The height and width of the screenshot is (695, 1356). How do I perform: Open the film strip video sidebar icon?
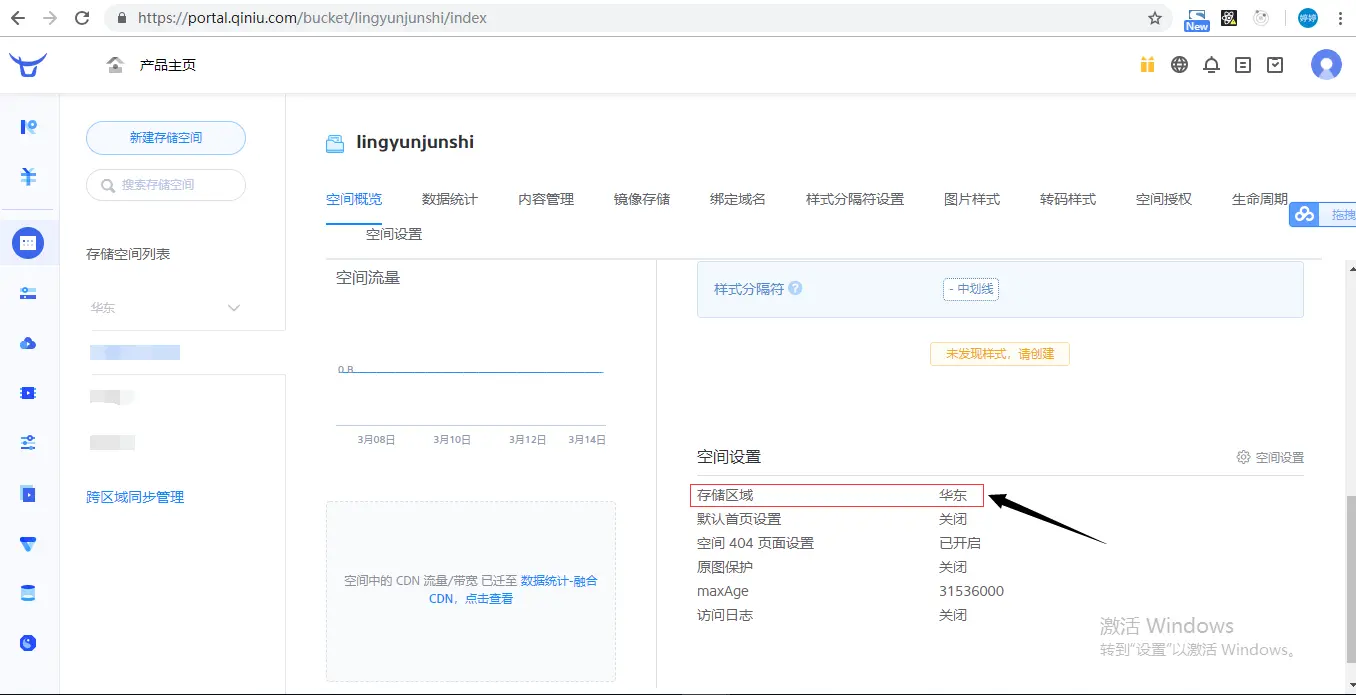pos(28,393)
